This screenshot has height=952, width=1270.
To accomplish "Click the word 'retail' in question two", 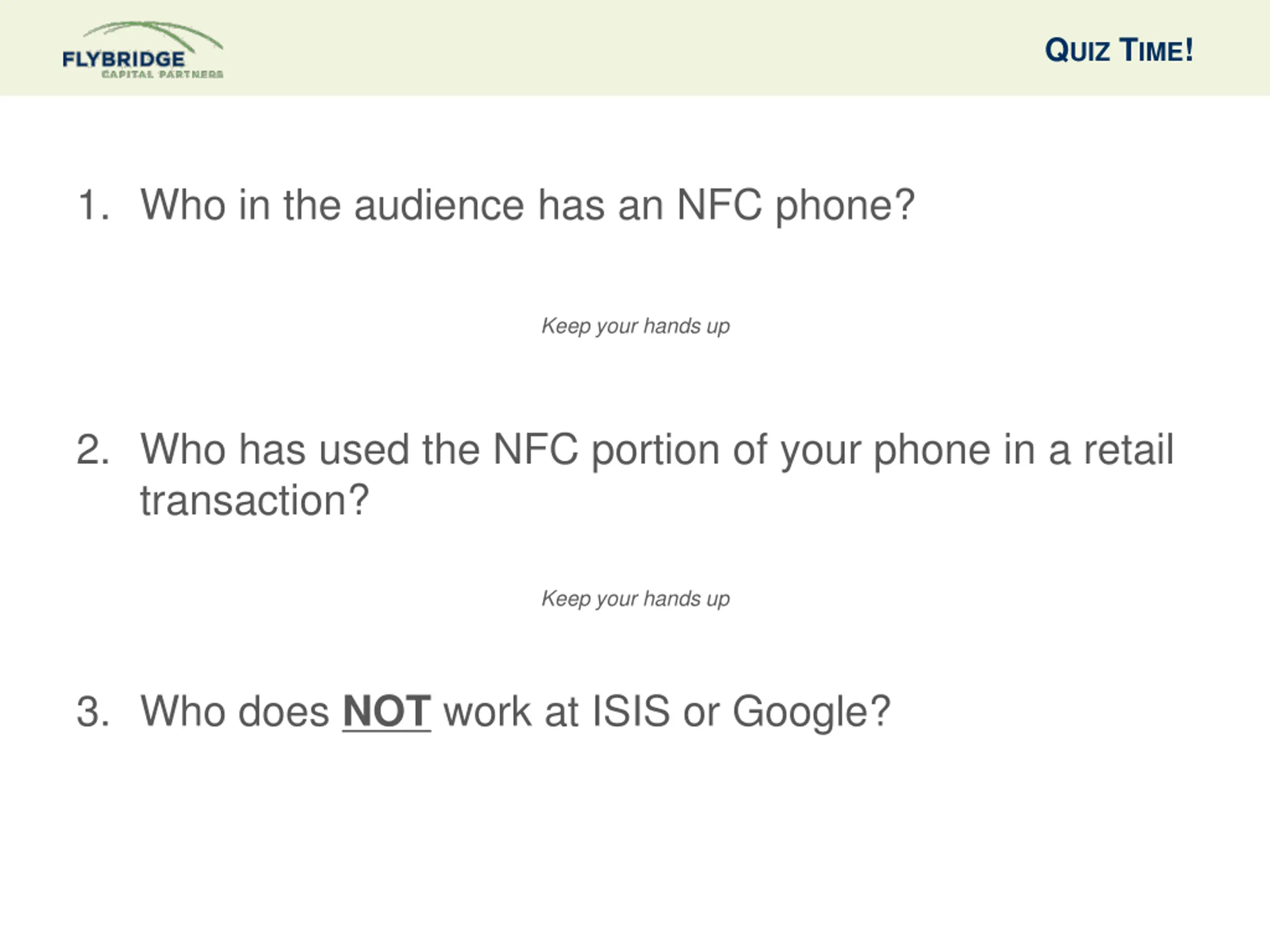I will point(1128,449).
